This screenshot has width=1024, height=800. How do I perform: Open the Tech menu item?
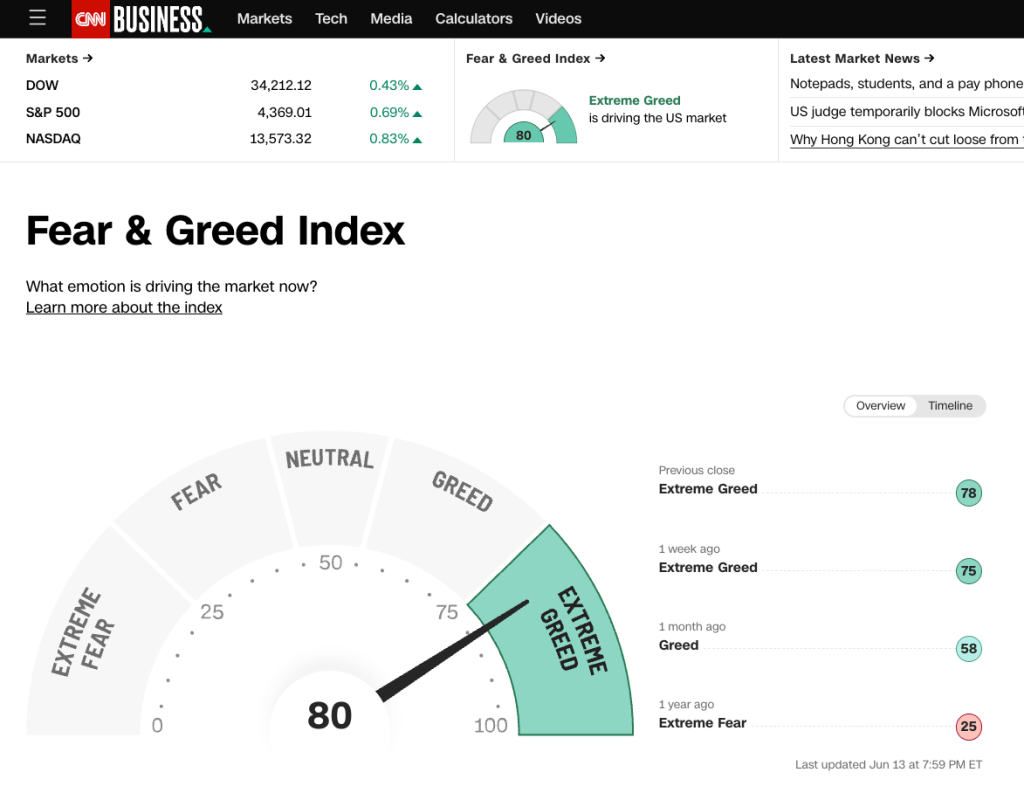pos(331,18)
